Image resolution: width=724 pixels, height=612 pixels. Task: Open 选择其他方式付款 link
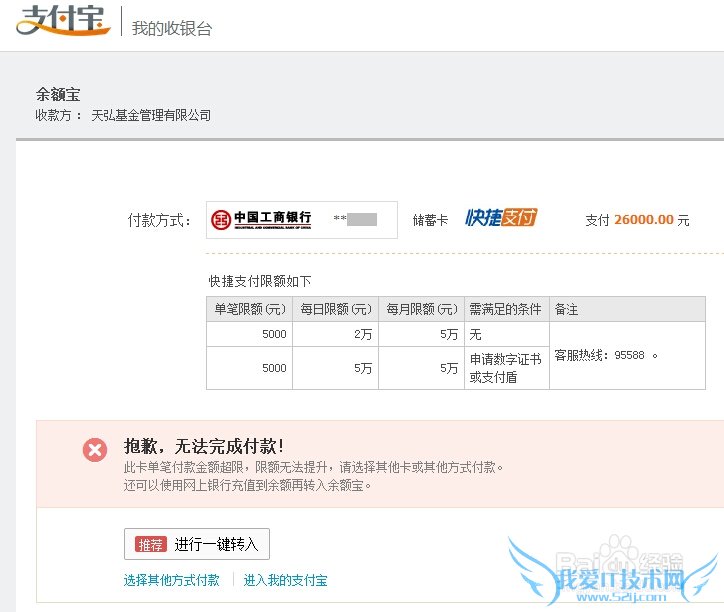pyautogui.click(x=171, y=580)
